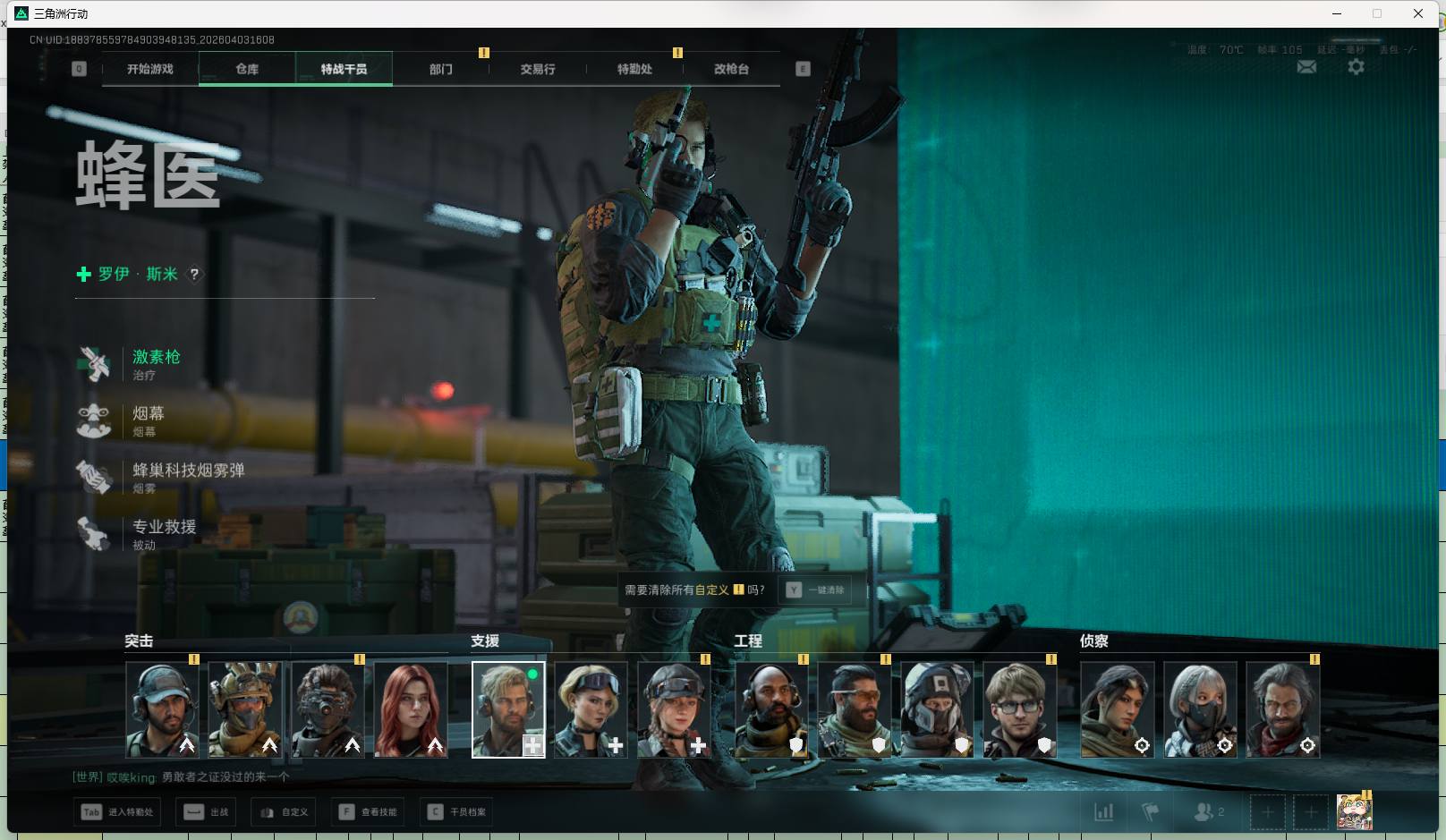Screen dimensions: 1446x840
Task: Click the 进入特勤处 button
Action: coord(118,812)
